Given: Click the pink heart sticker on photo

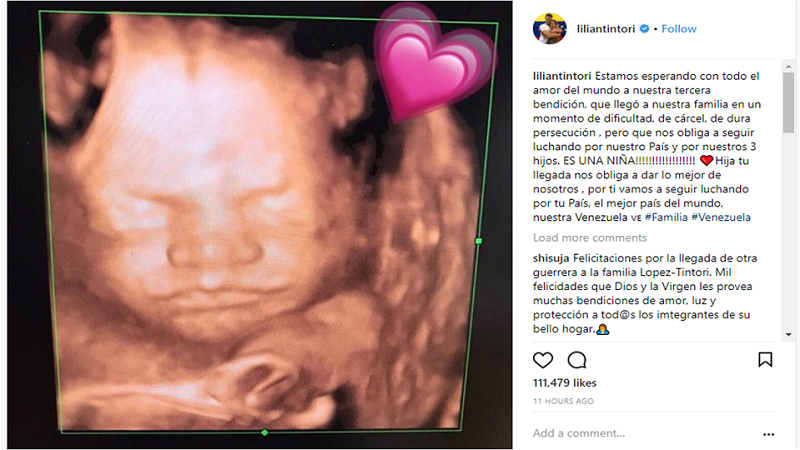Looking at the screenshot, I should (434, 64).
